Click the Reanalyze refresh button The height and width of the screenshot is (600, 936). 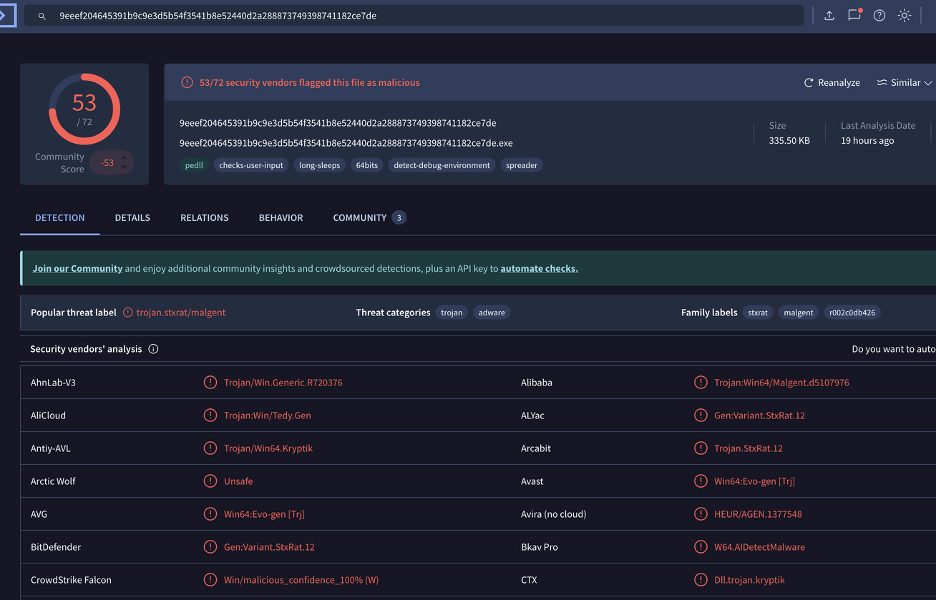tap(832, 83)
